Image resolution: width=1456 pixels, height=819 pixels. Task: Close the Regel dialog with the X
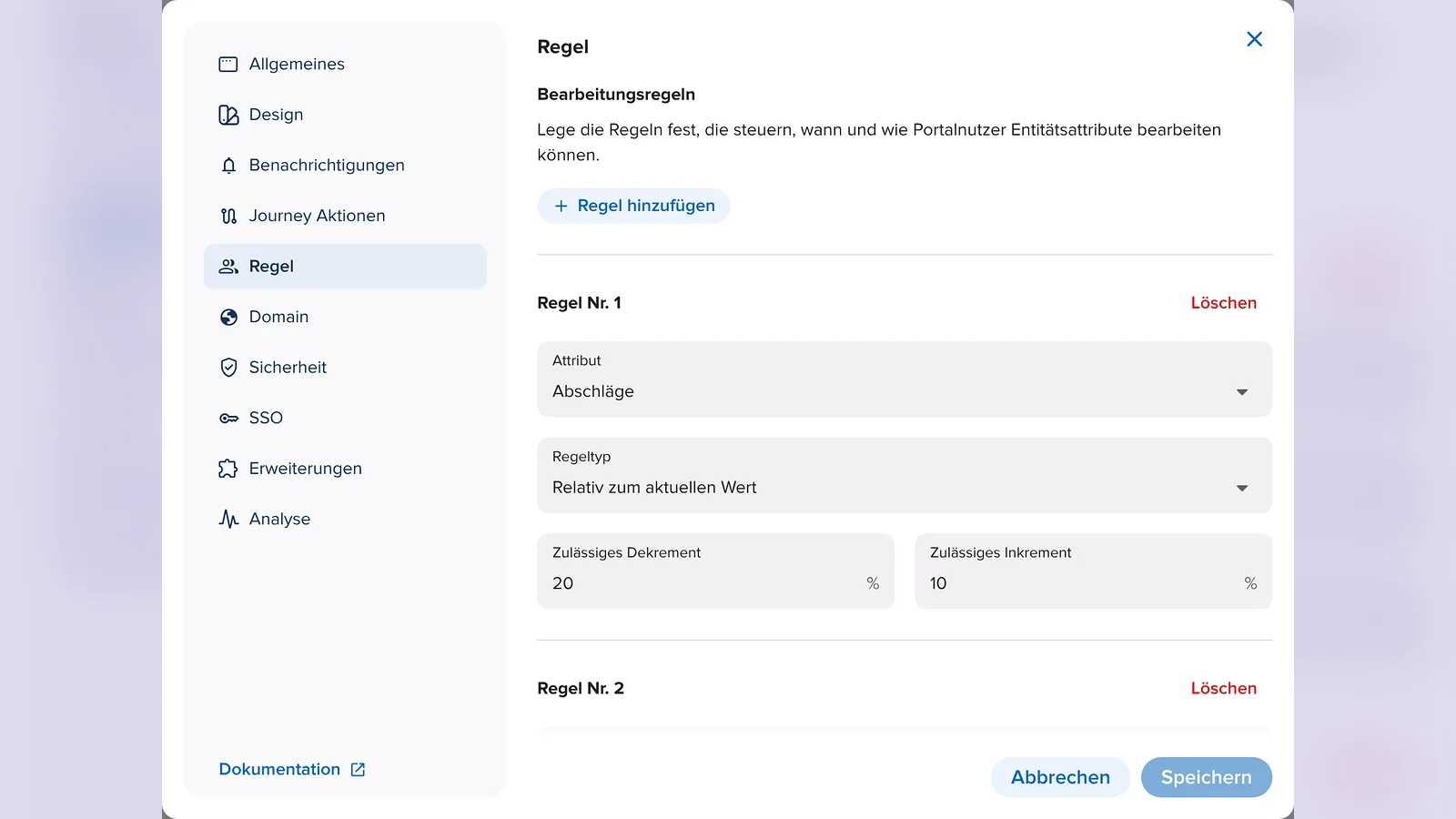click(1254, 39)
